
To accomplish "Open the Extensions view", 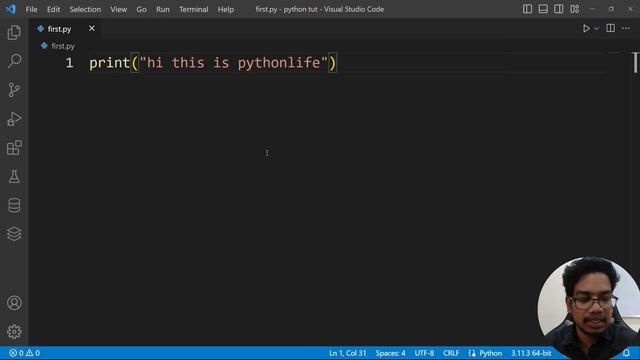I will [x=14, y=148].
